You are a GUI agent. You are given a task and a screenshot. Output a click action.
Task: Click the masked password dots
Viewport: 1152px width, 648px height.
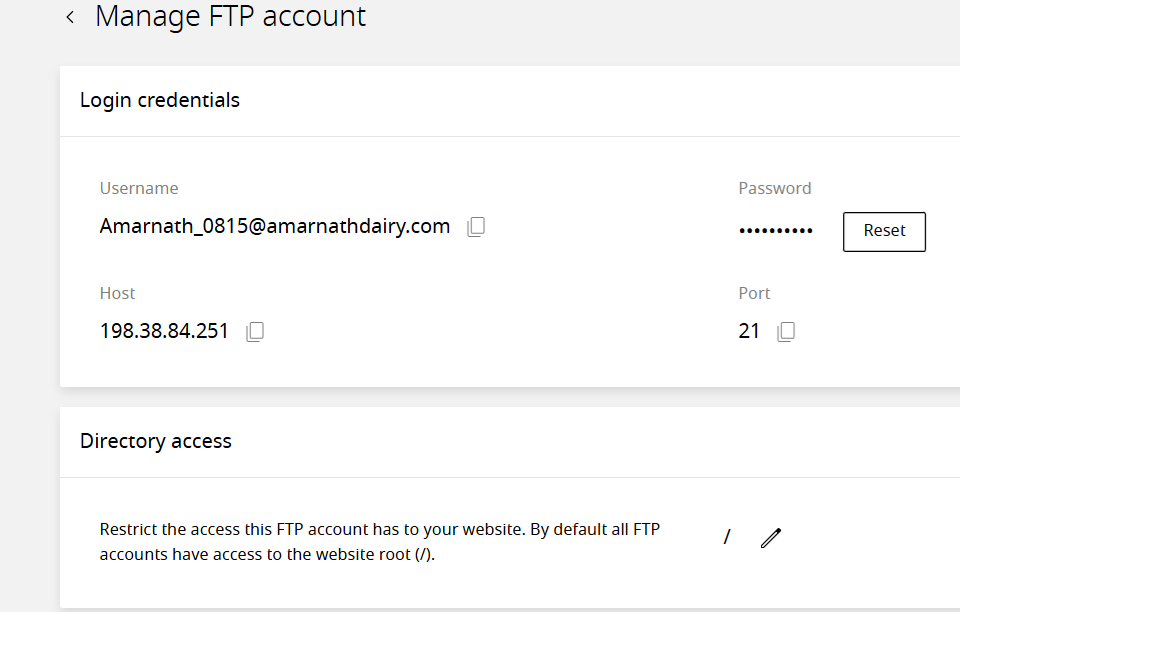point(776,231)
